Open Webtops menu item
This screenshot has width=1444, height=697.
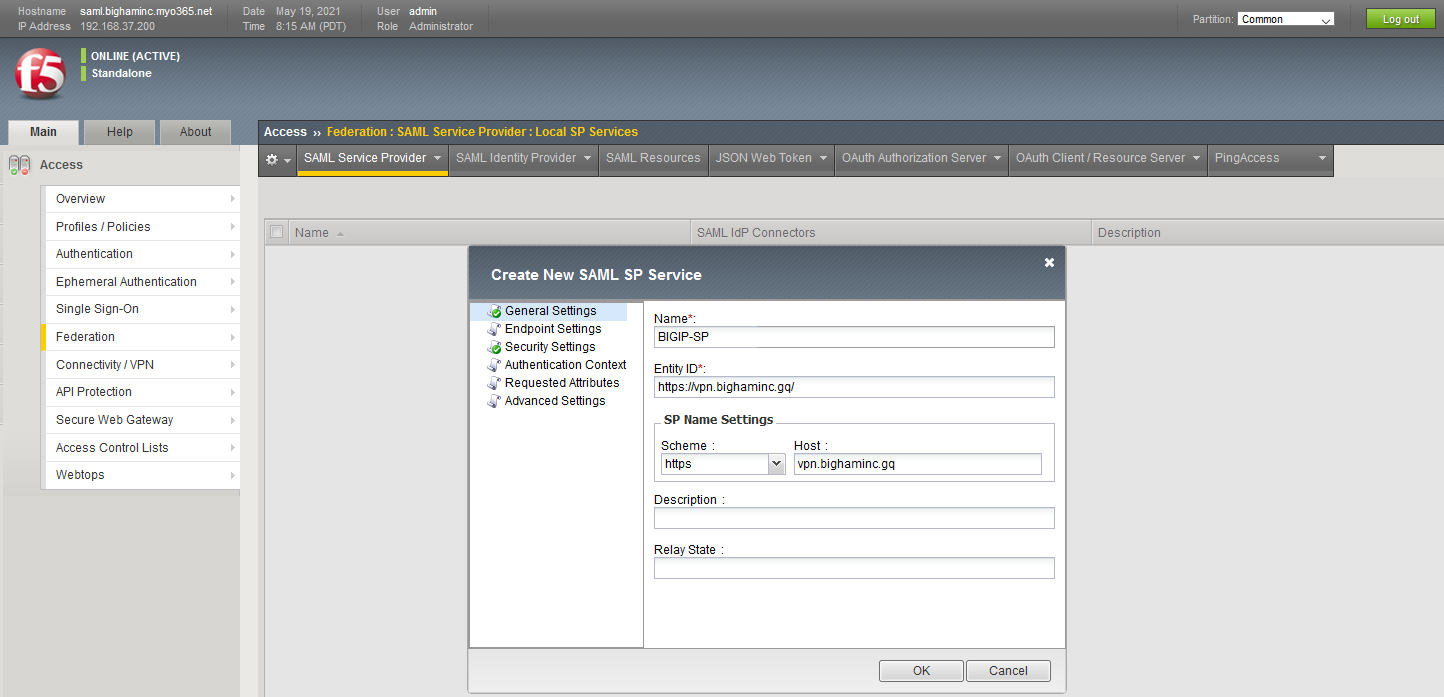[141, 475]
